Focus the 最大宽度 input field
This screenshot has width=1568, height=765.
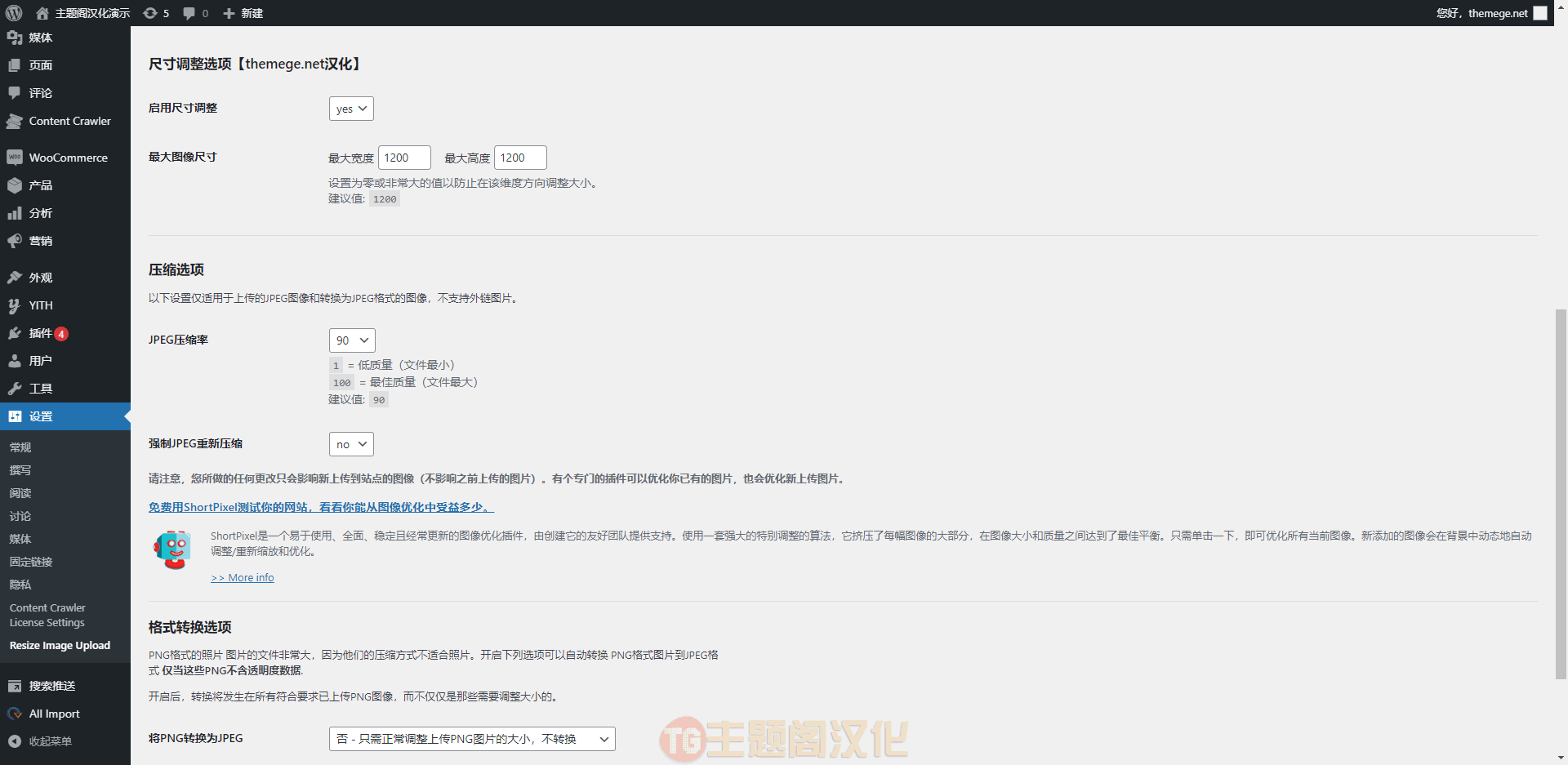tap(404, 158)
